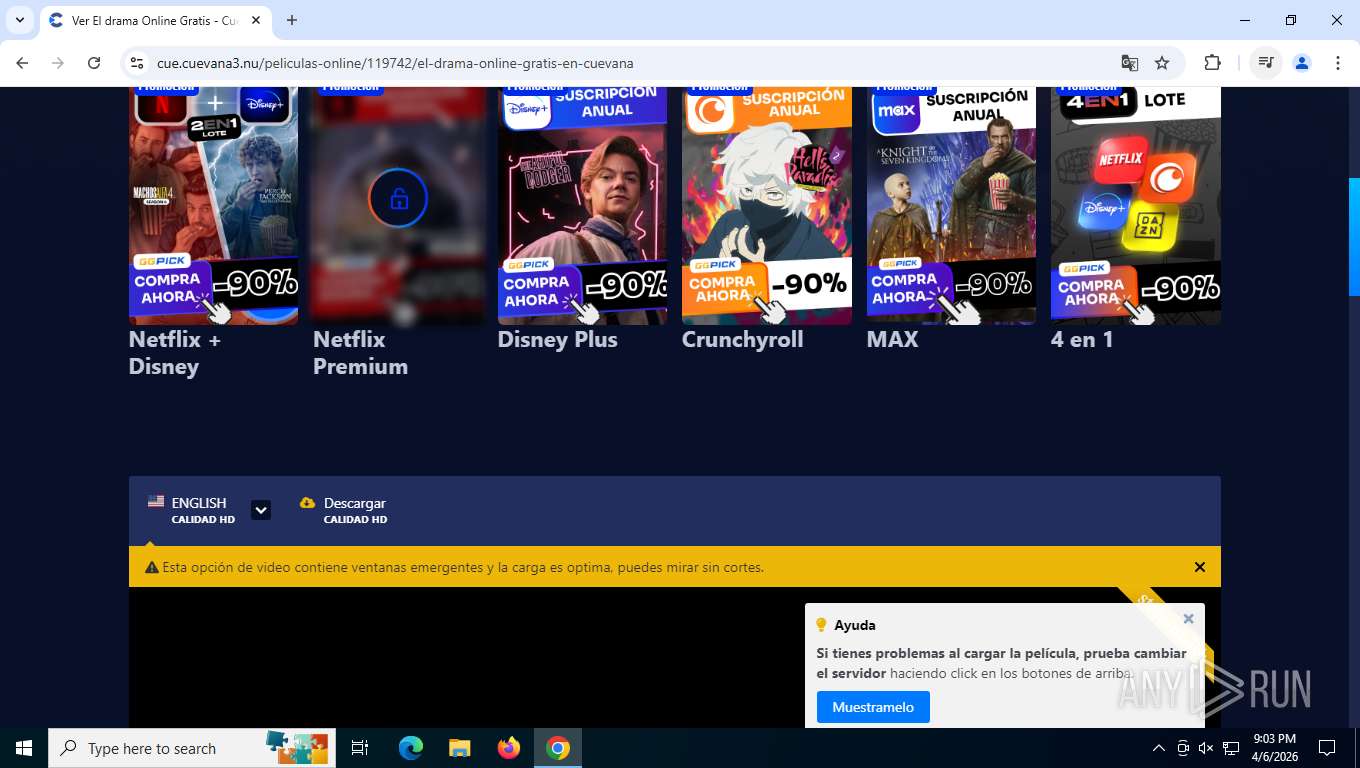The width and height of the screenshot is (1360, 768).
Task: Open media controls icon in toolbar
Action: click(x=1266, y=63)
